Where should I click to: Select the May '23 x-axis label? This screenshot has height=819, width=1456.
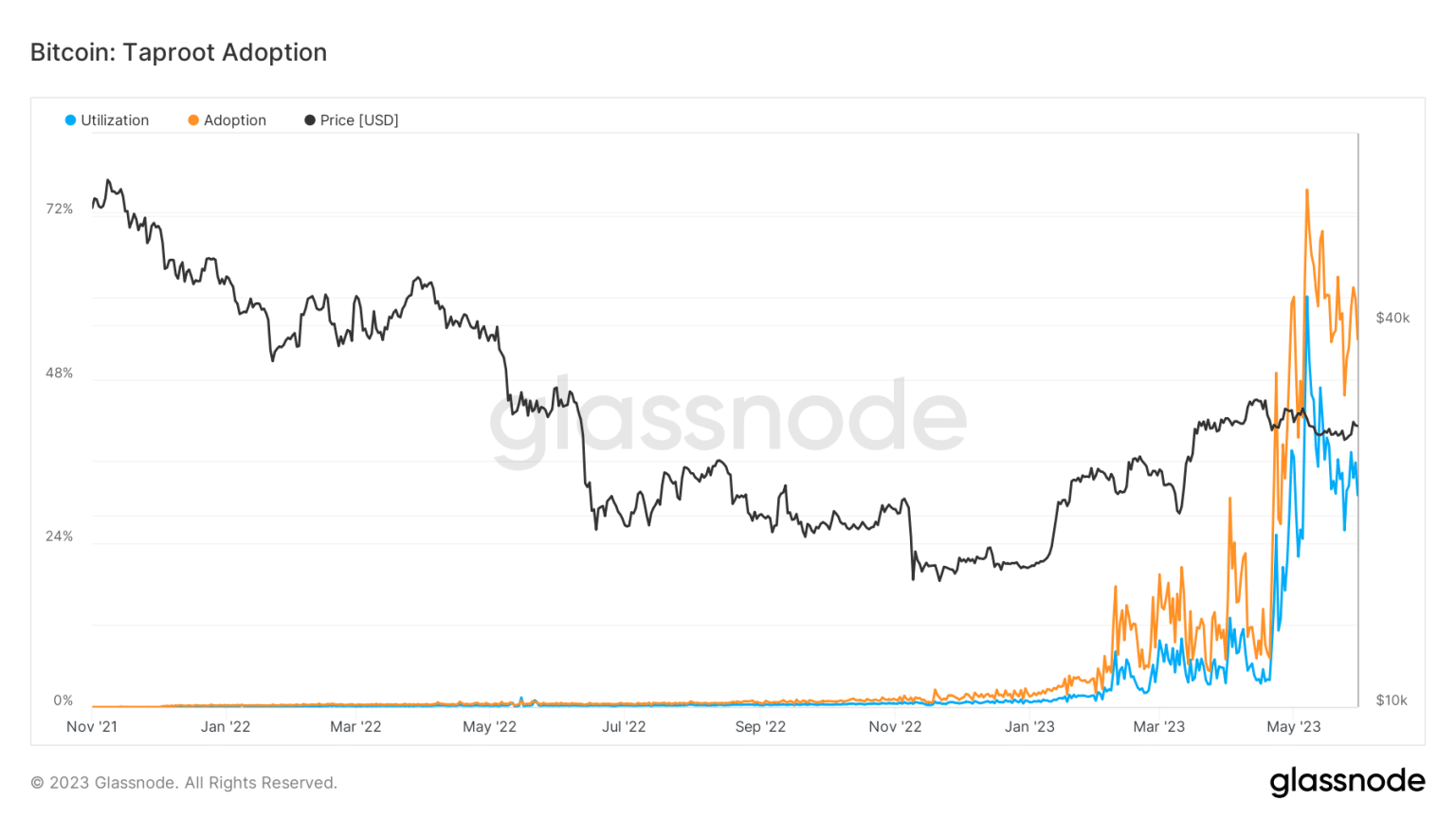[x=1294, y=727]
